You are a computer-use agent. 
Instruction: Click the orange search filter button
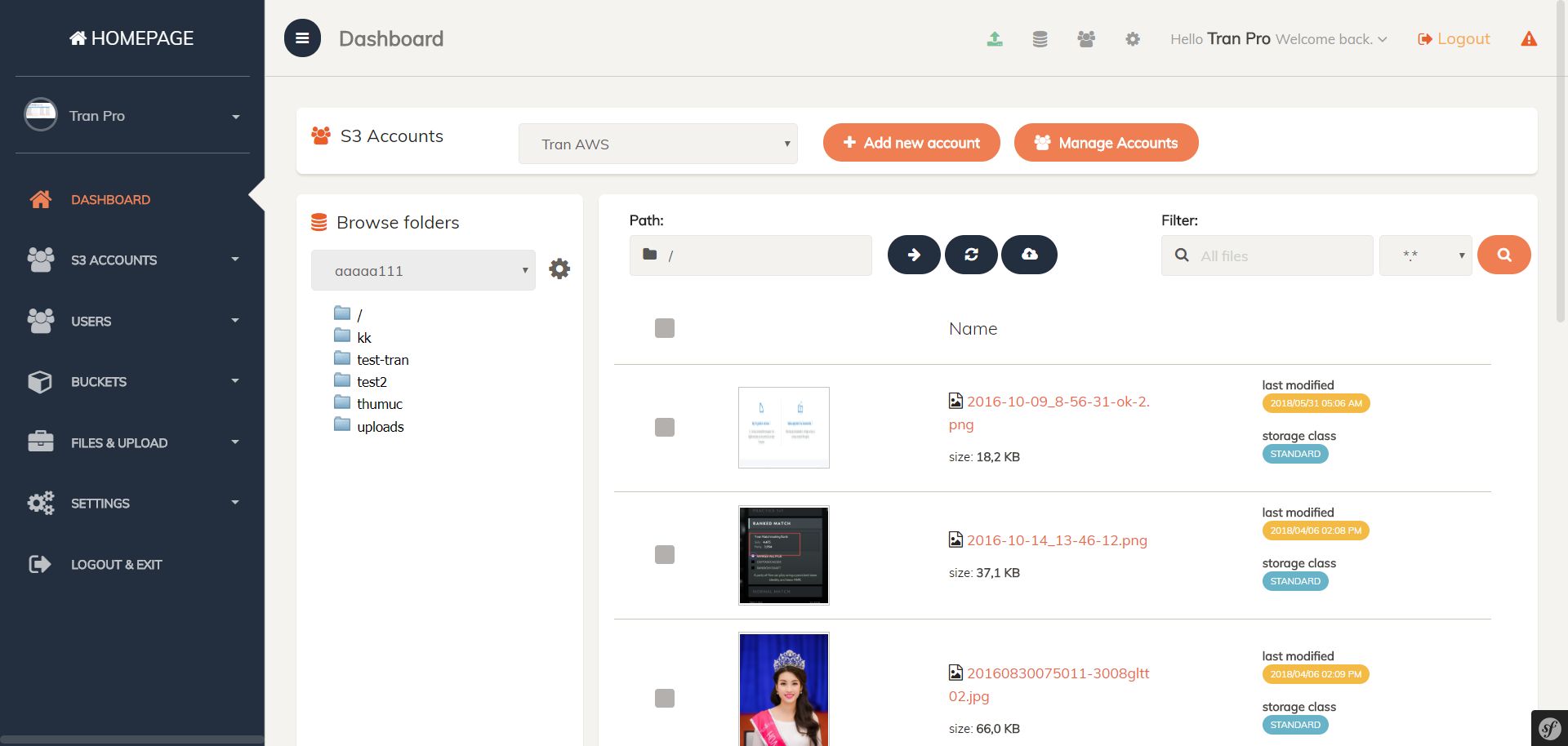(1503, 255)
